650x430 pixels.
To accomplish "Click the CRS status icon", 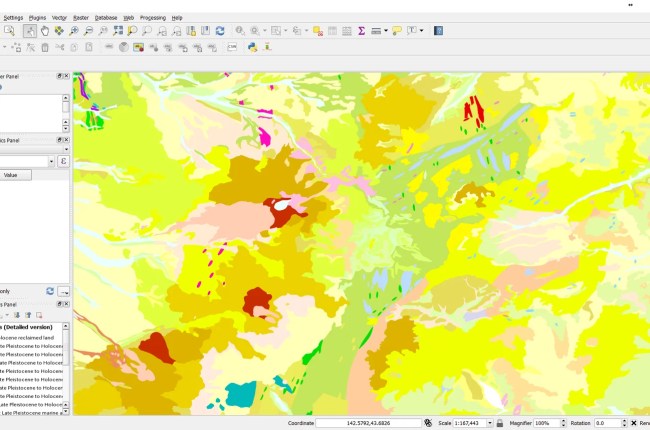I will tap(428, 423).
